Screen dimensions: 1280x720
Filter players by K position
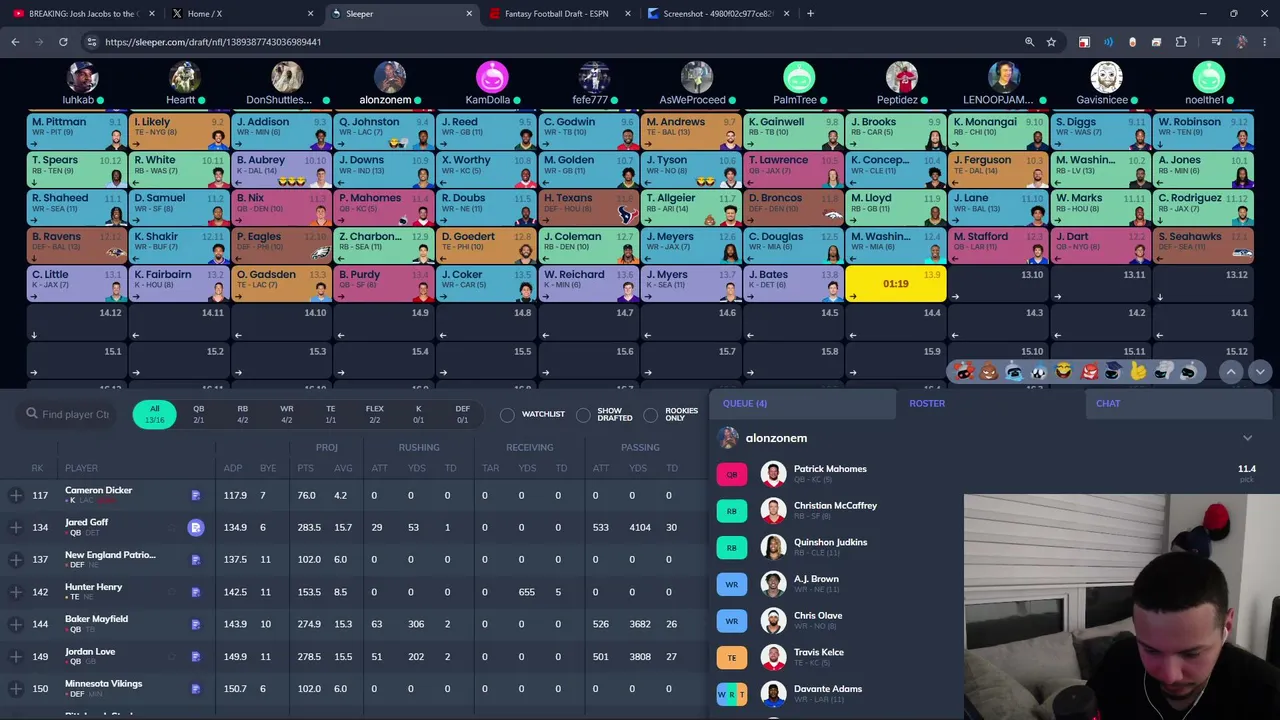419,414
